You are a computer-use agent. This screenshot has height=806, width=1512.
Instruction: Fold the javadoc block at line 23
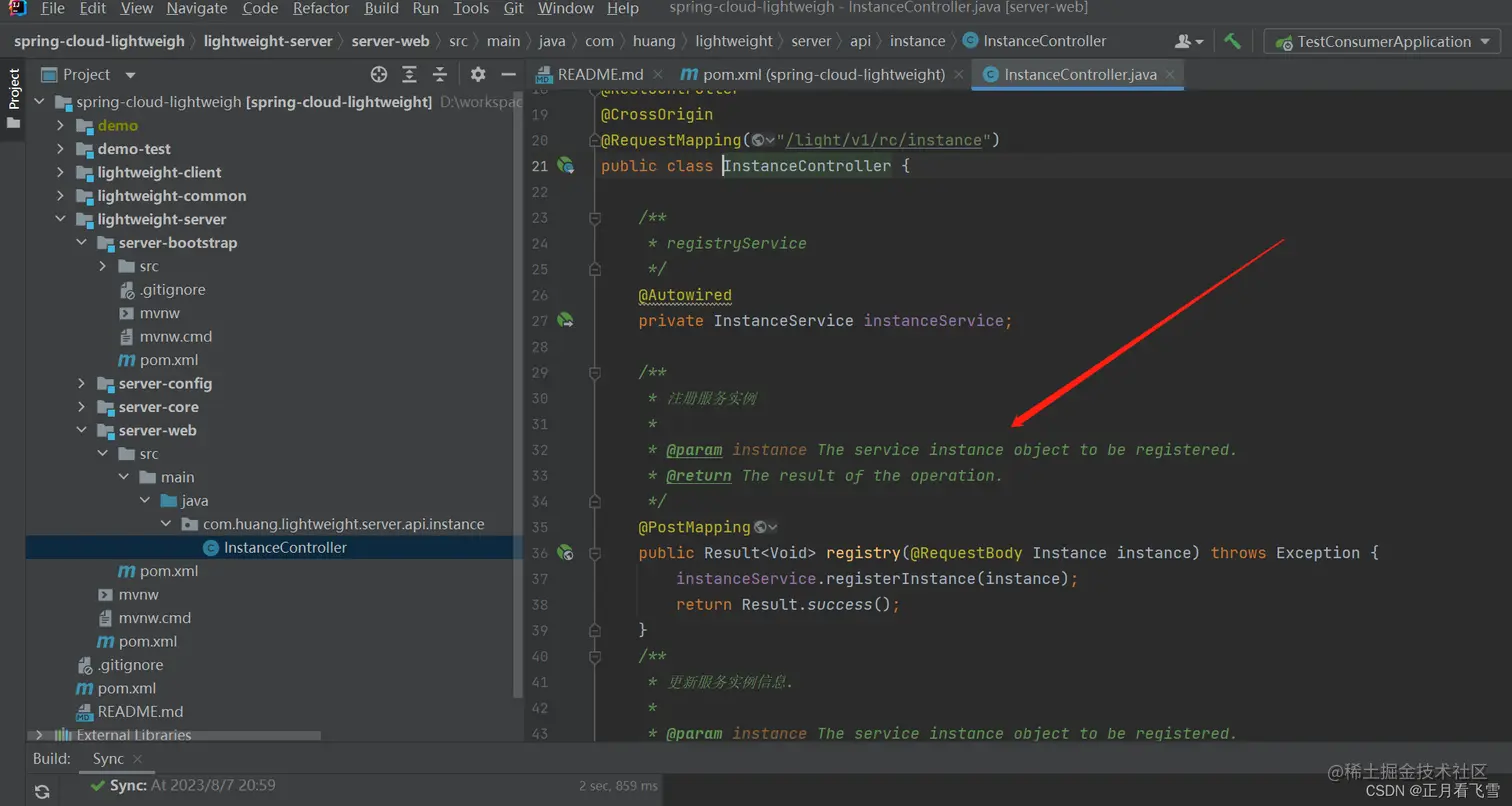pyautogui.click(x=595, y=218)
